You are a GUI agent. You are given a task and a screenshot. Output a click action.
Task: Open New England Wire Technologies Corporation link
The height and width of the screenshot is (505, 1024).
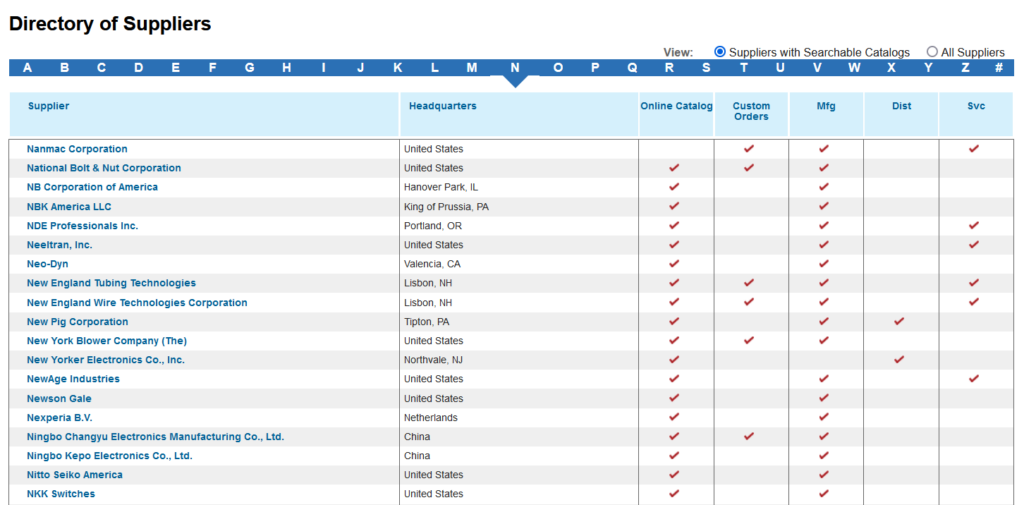pyautogui.click(x=137, y=302)
